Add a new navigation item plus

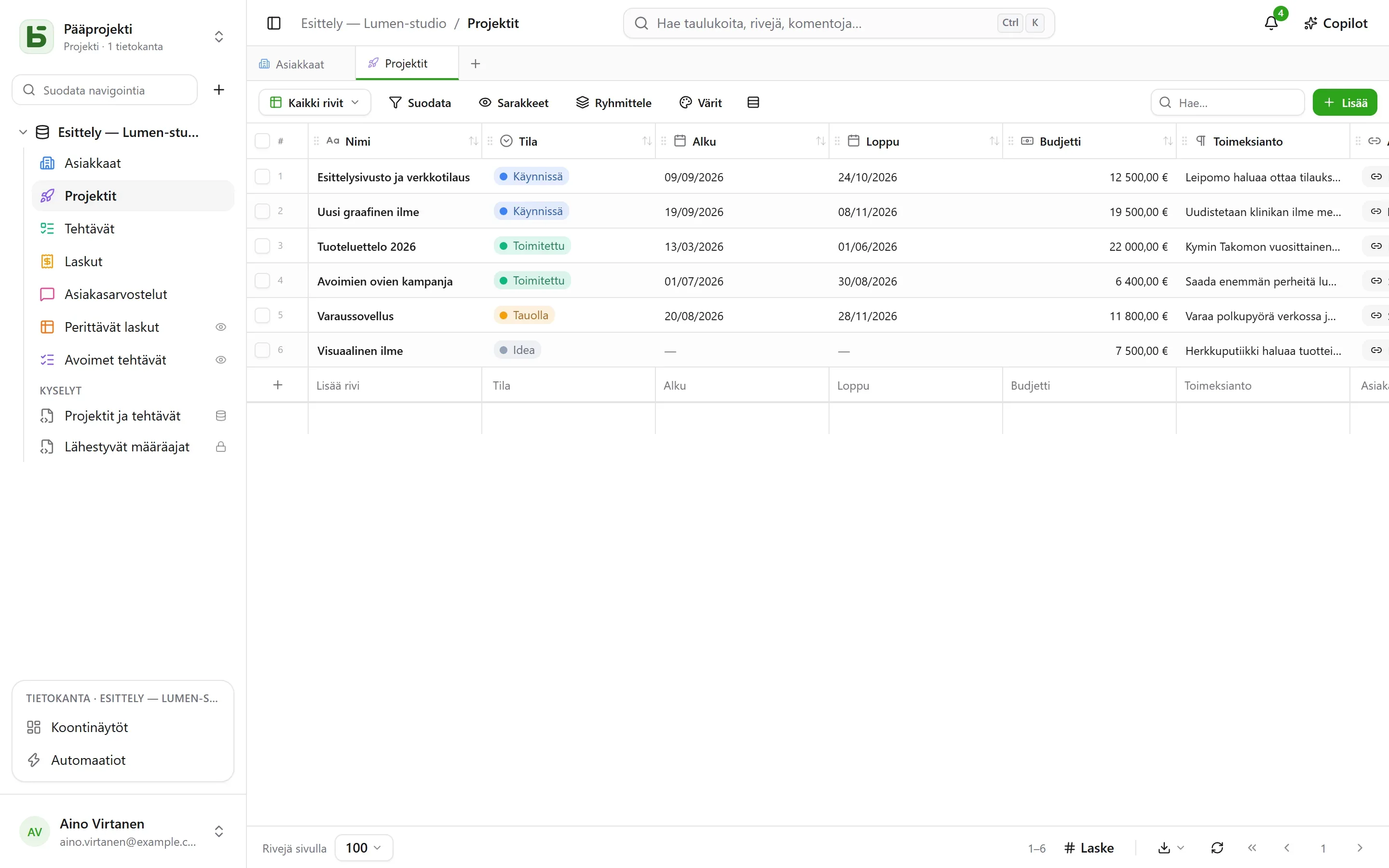pyautogui.click(x=218, y=90)
